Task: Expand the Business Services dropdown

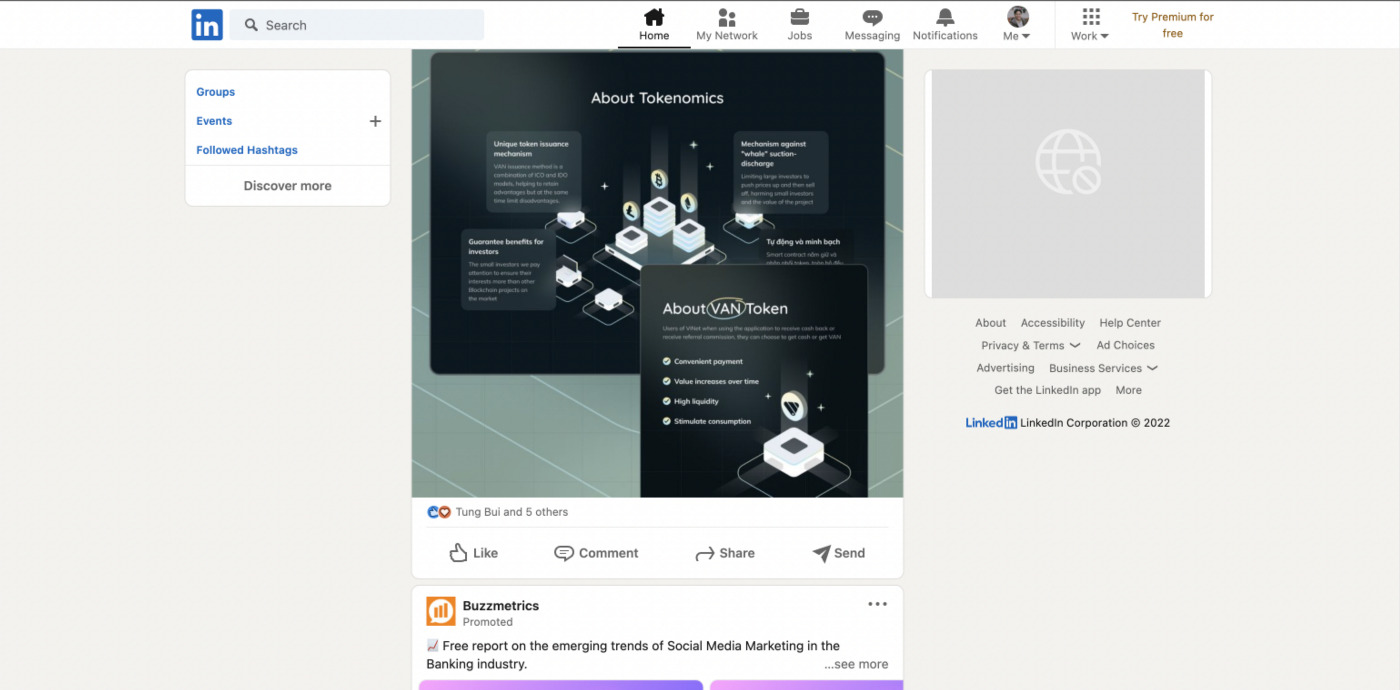Action: tap(1152, 368)
